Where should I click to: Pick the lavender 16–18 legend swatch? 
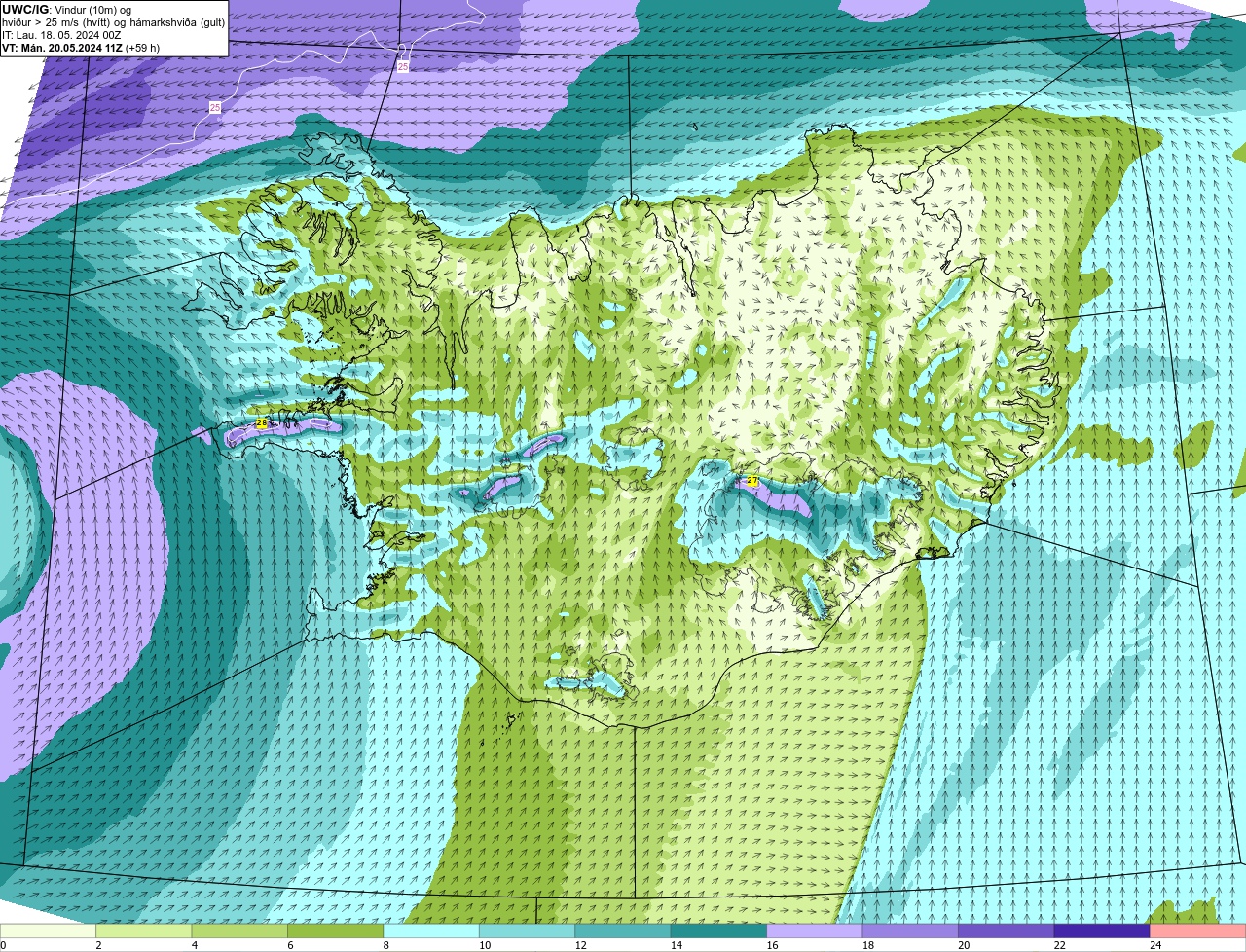click(x=815, y=931)
